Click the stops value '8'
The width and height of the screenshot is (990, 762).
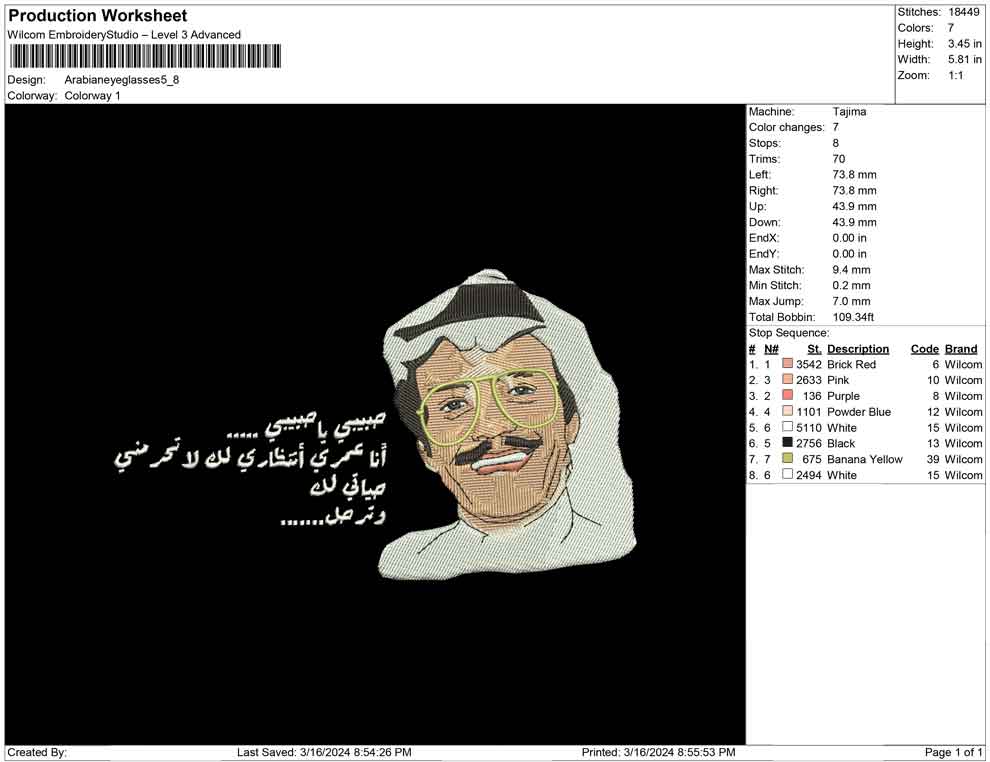click(x=835, y=143)
